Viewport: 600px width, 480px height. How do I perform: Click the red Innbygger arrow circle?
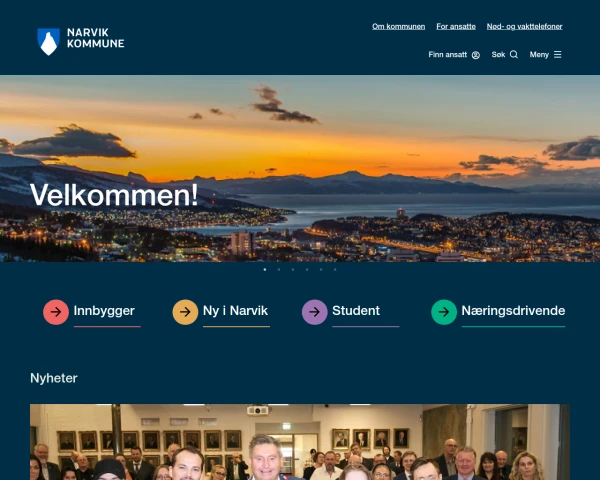coord(56,312)
